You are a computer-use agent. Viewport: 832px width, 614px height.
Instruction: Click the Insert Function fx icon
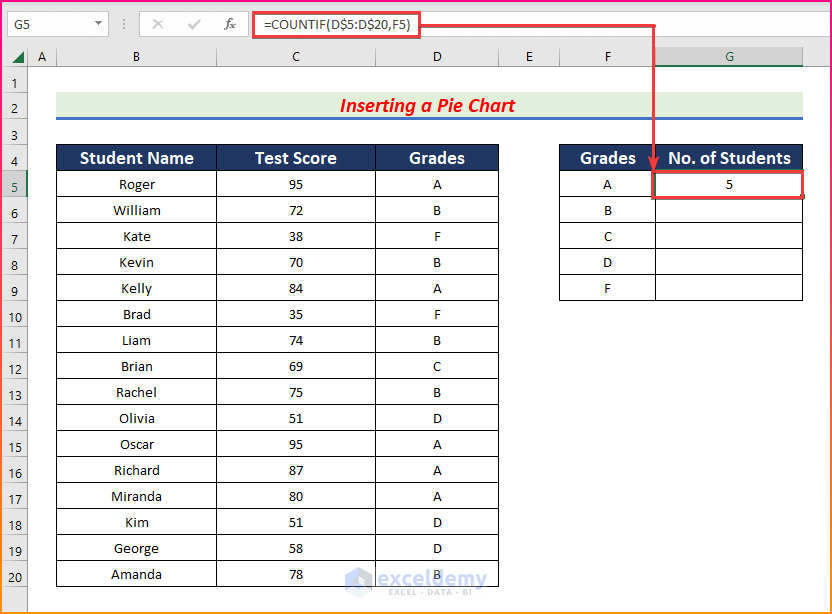click(230, 24)
